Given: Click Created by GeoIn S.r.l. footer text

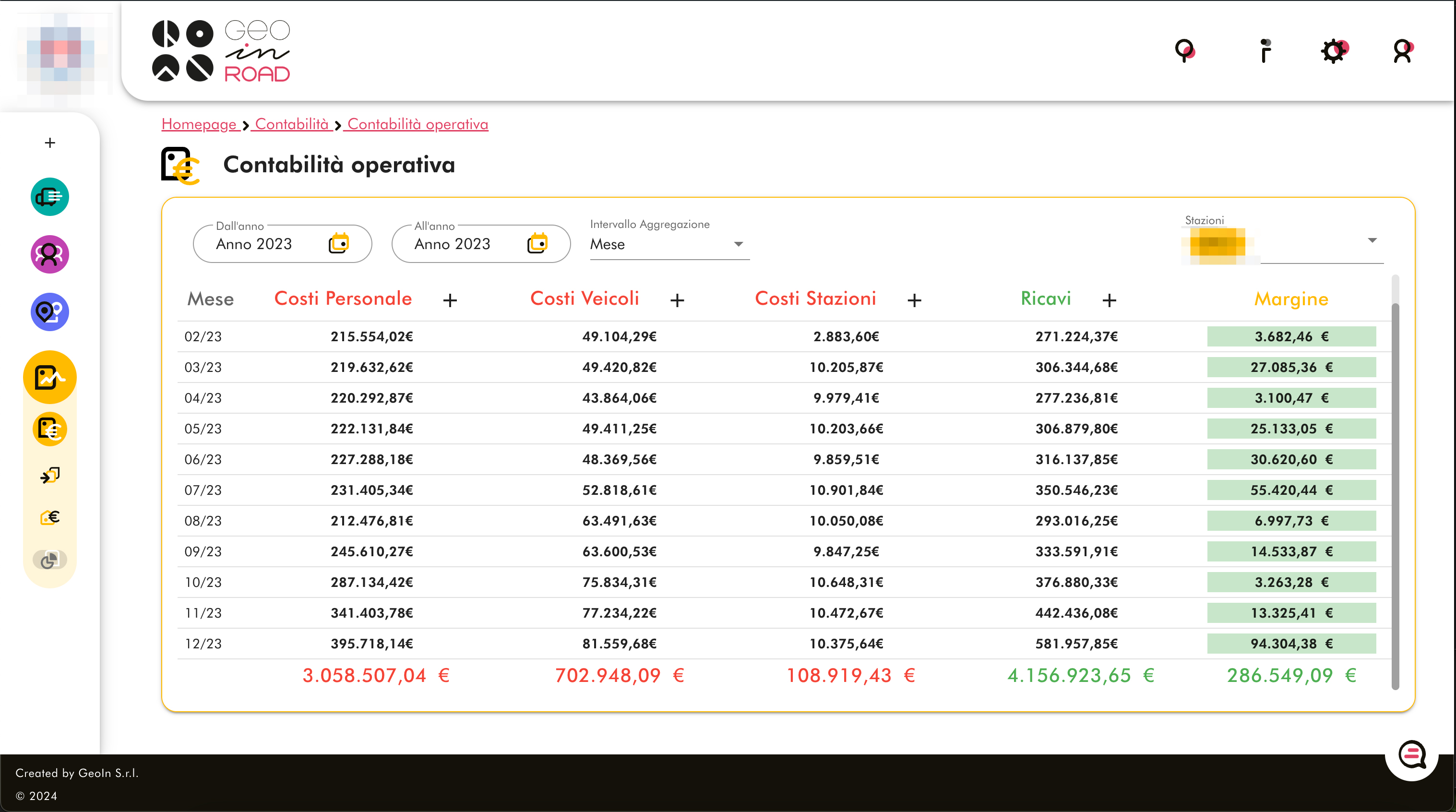Looking at the screenshot, I should pos(77,773).
